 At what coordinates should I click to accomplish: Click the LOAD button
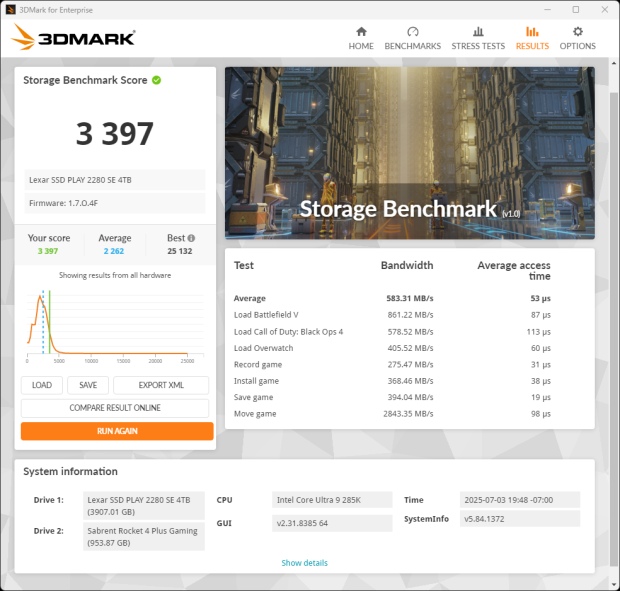42,385
